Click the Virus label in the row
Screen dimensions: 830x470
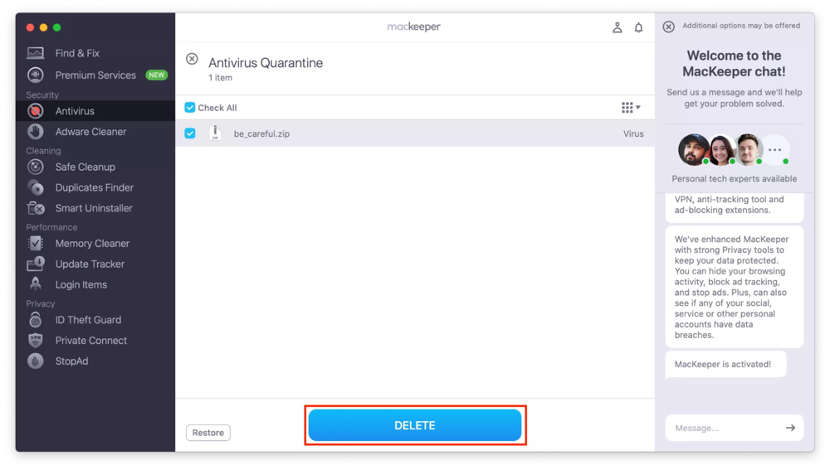point(633,134)
